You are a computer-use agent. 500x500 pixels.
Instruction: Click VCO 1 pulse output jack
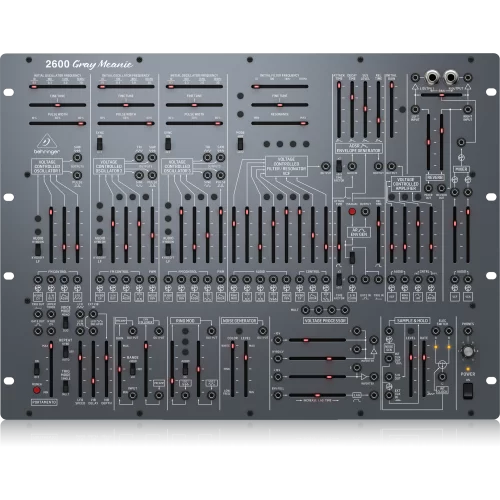pyautogui.click(x=77, y=175)
